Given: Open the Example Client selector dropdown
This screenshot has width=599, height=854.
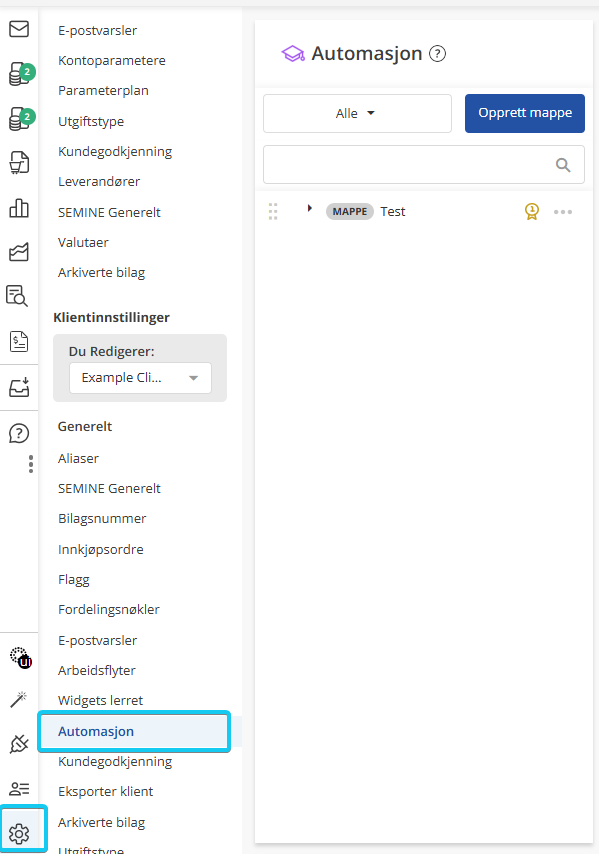Looking at the screenshot, I should point(140,377).
